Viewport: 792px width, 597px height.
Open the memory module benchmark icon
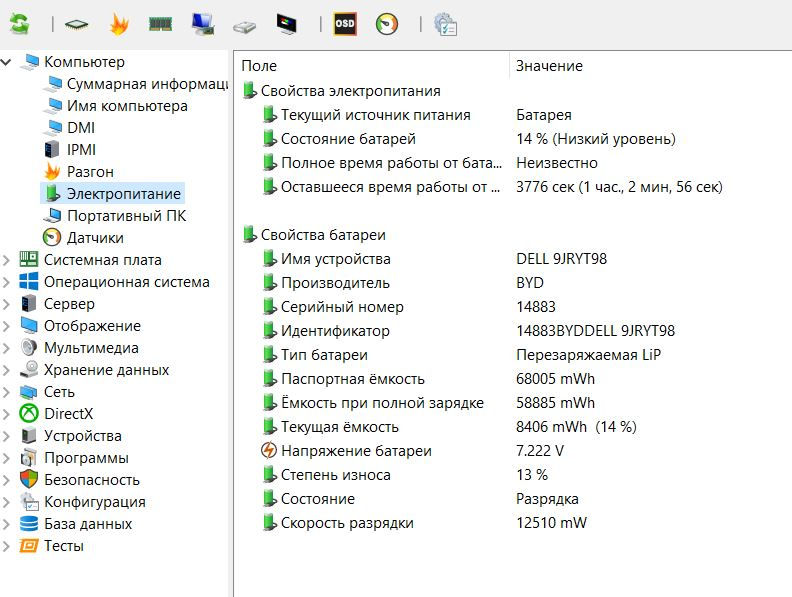tap(160, 24)
